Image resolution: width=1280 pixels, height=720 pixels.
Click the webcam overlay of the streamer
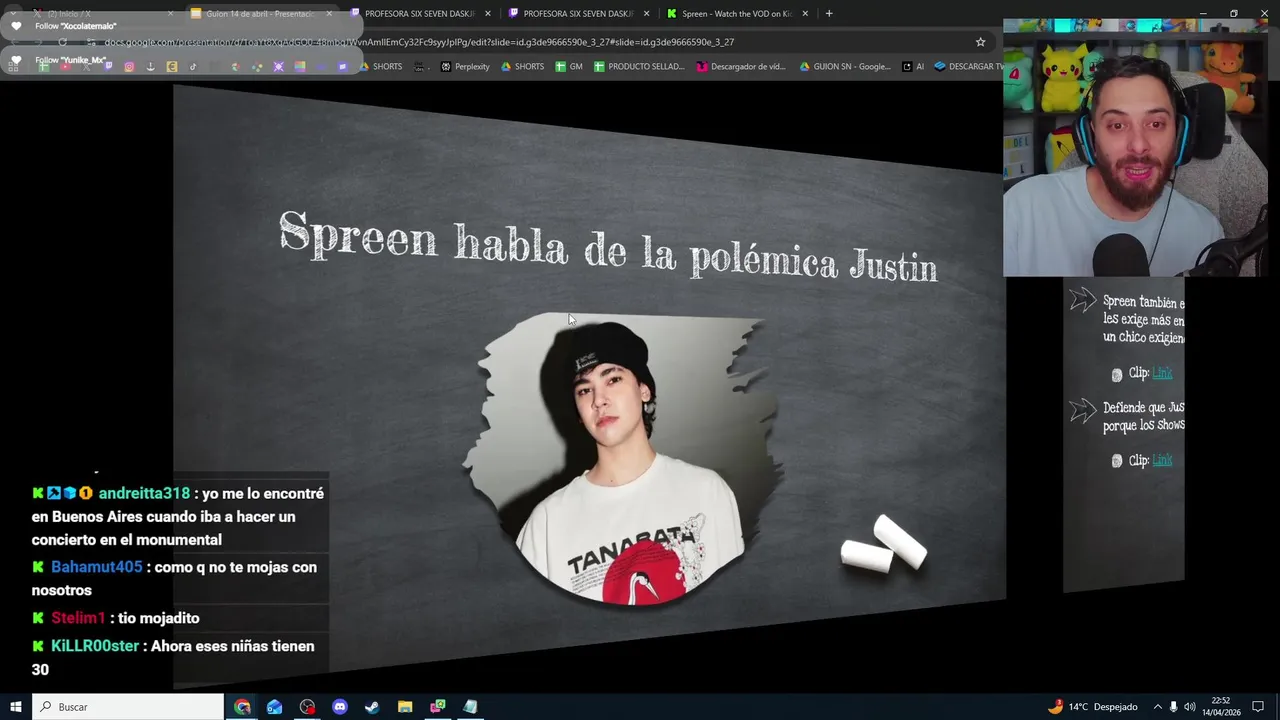[x=1135, y=147]
